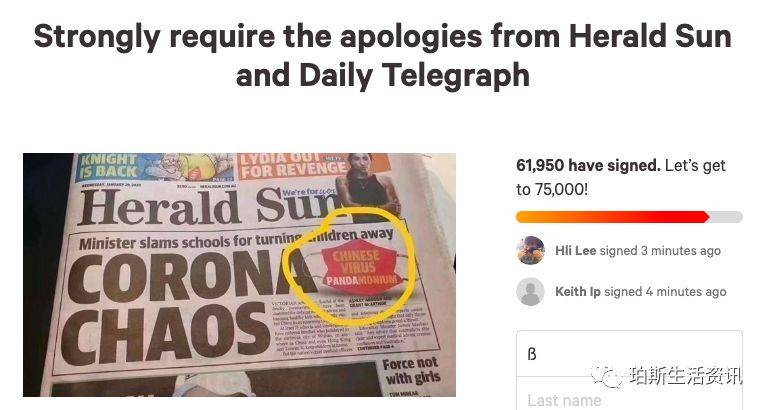Click the Keith Ip signer name
The width and height of the screenshot is (767, 410).
578,292
